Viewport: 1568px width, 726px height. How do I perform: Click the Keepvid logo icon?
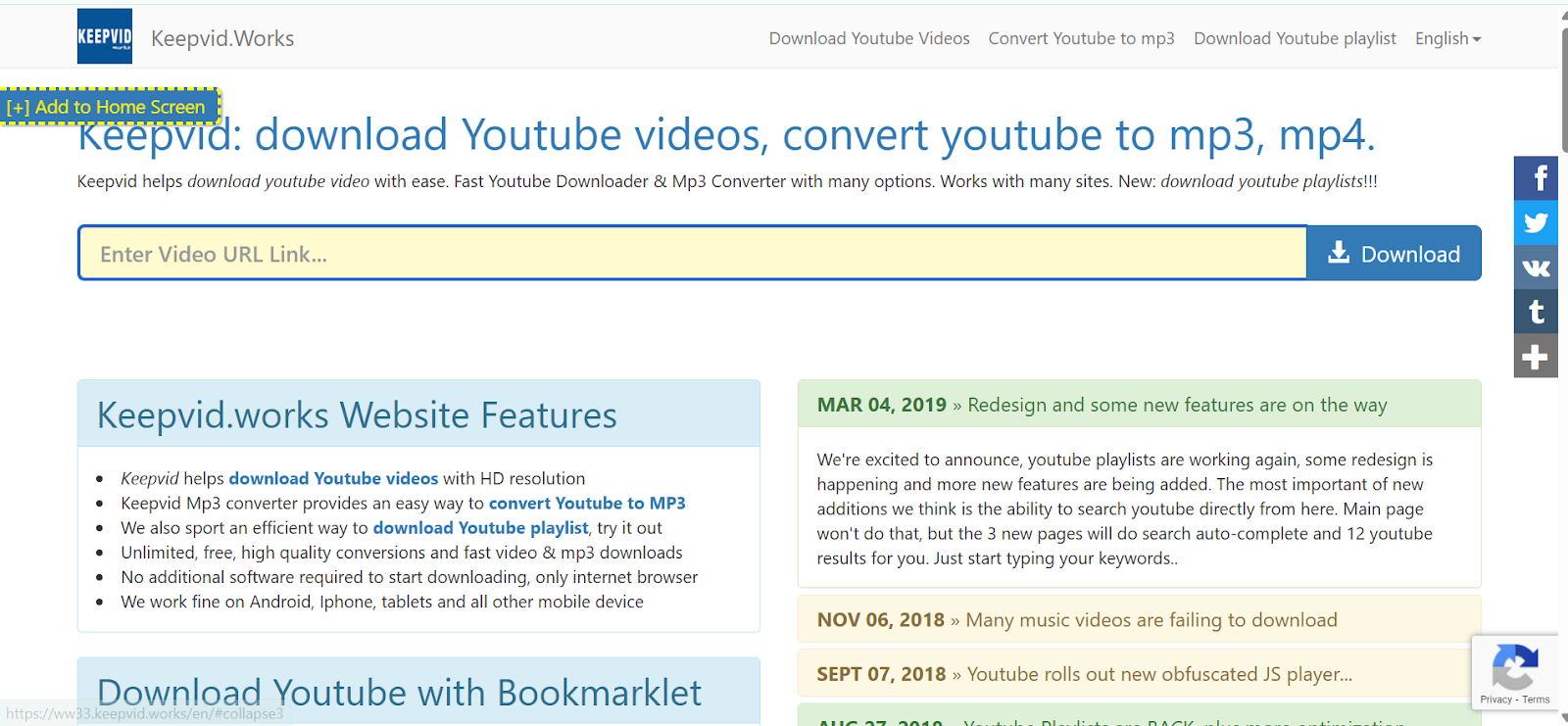(x=105, y=36)
